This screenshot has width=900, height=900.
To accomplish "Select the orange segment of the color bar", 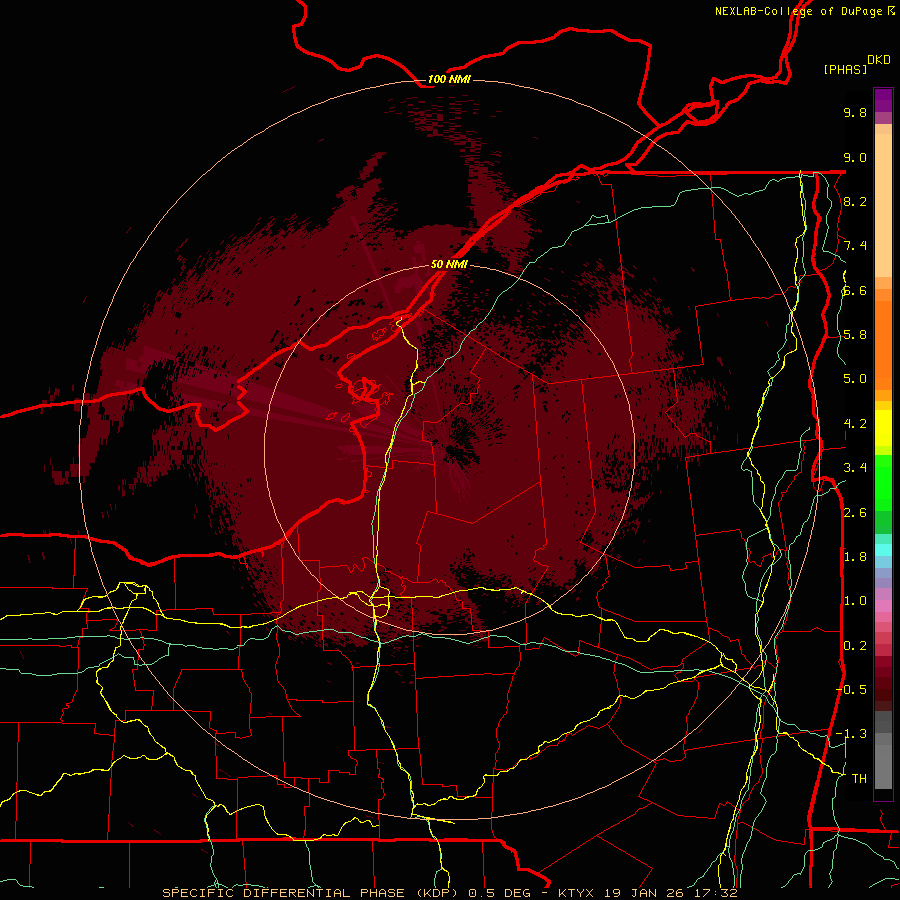I will click(x=883, y=346).
